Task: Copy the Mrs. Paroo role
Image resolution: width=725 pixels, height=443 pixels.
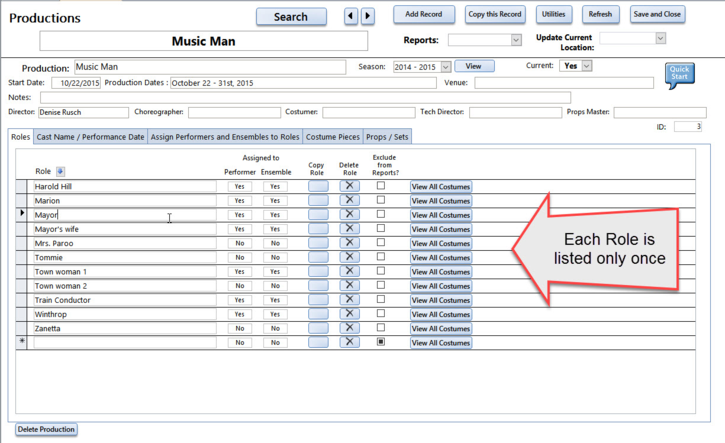Action: (319, 243)
